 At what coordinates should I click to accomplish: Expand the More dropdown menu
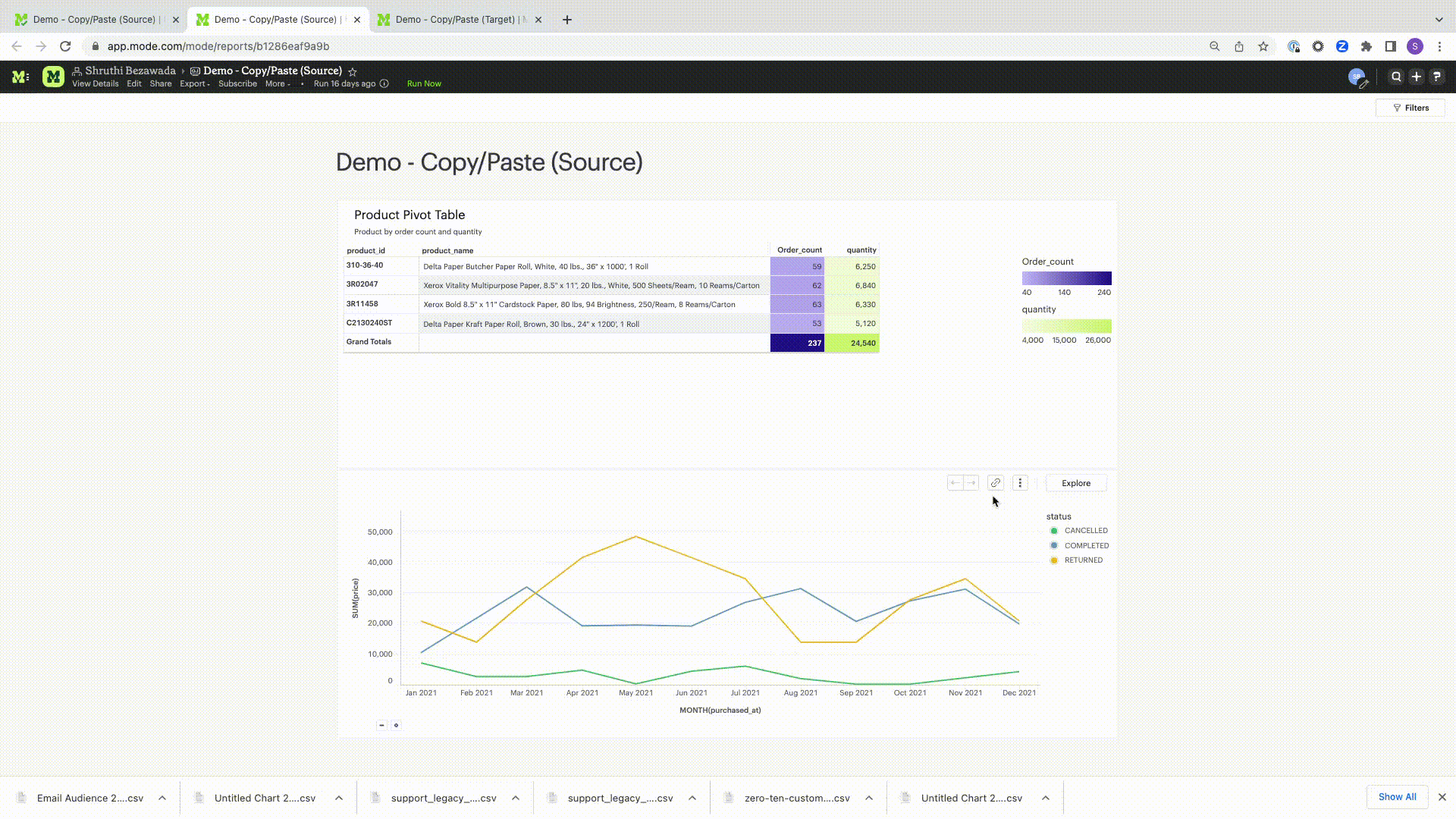[278, 83]
